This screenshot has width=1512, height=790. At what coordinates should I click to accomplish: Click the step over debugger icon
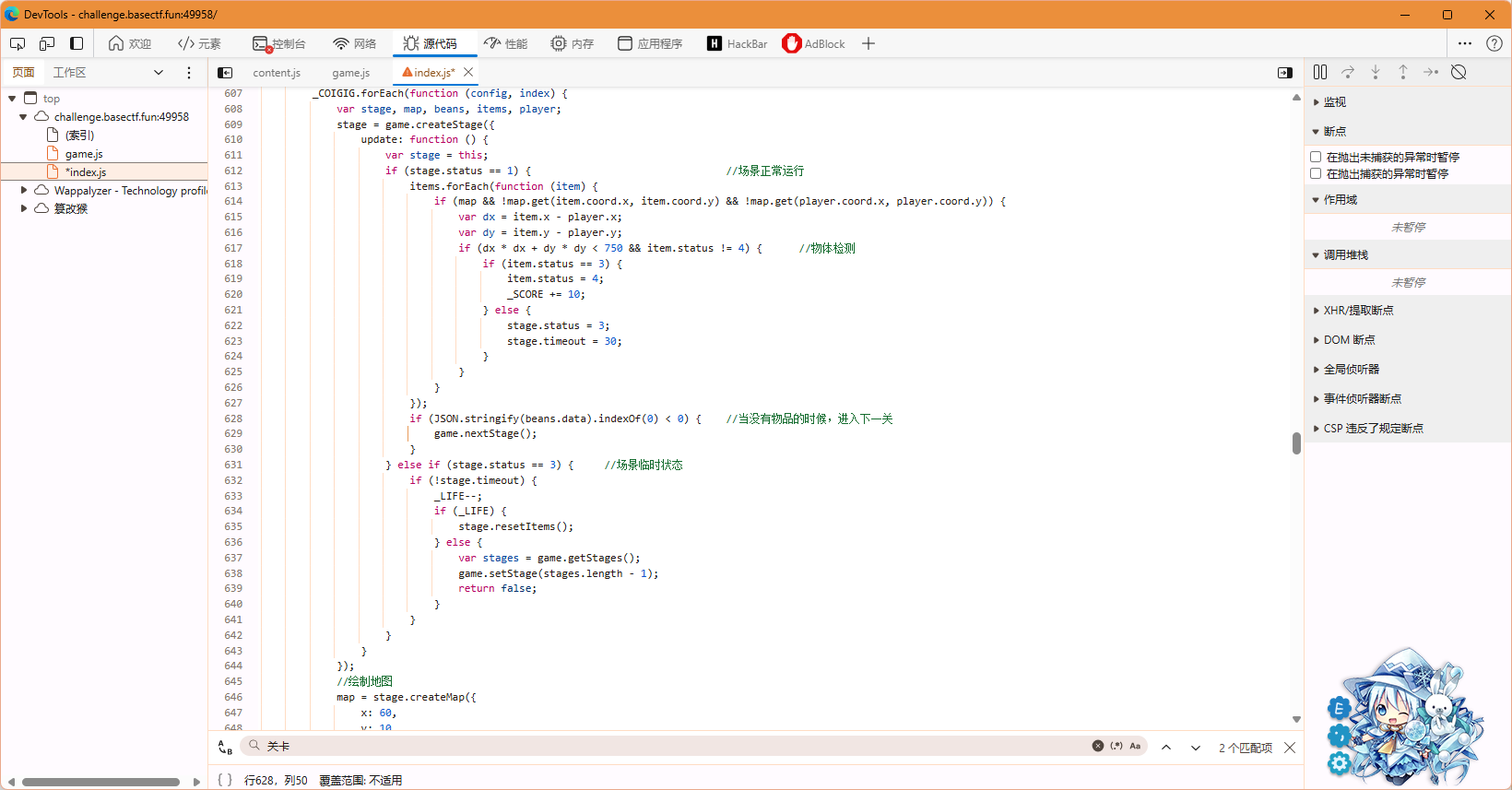click(x=1348, y=72)
